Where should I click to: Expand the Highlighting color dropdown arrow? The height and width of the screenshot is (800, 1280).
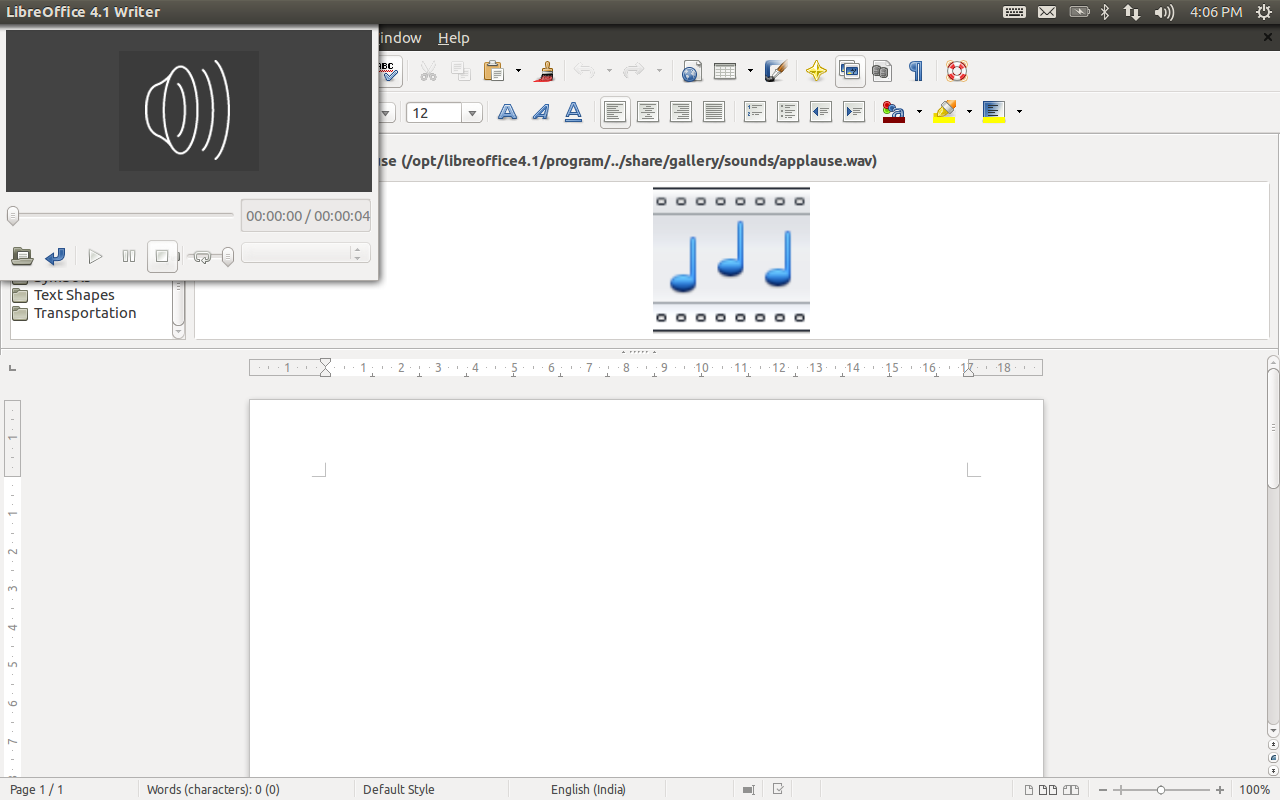click(x=969, y=112)
